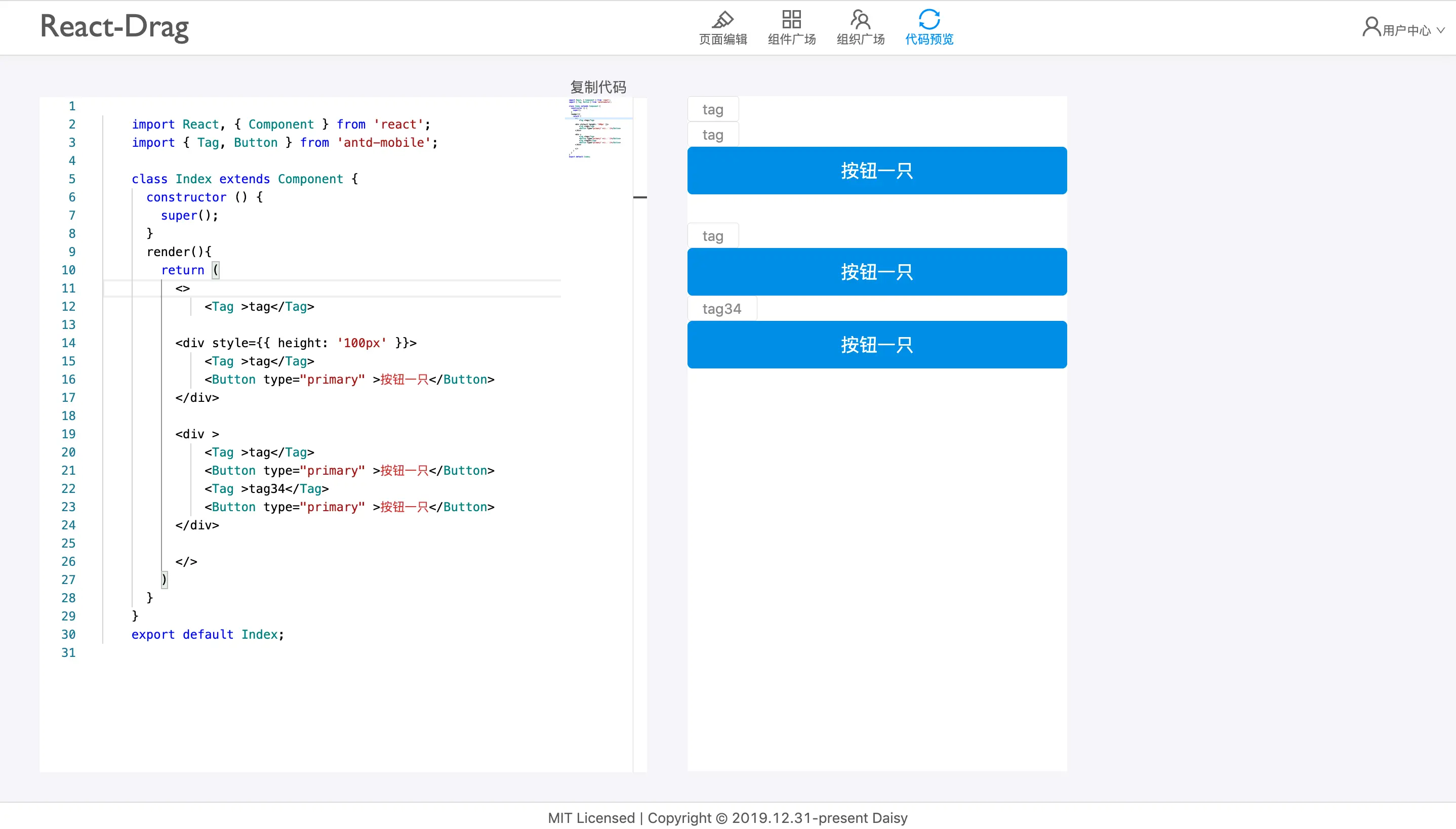Click the code minimap thumbnail

[x=595, y=128]
